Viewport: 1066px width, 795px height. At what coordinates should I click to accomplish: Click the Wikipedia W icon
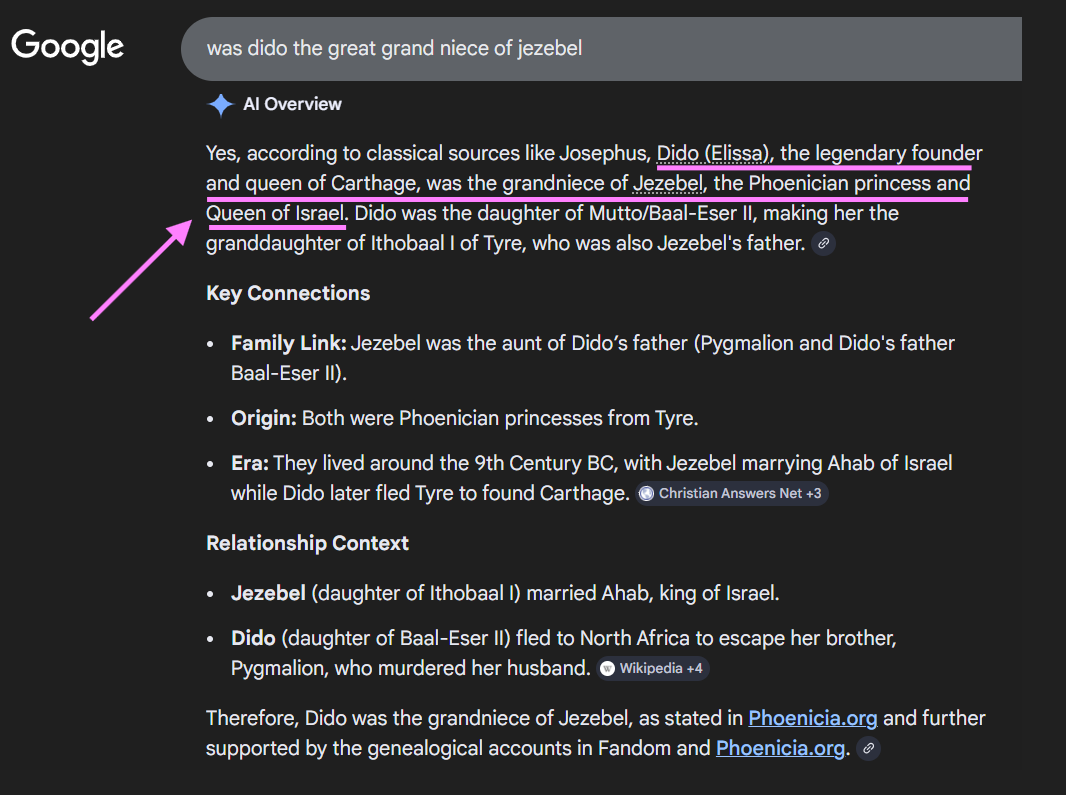click(x=608, y=669)
